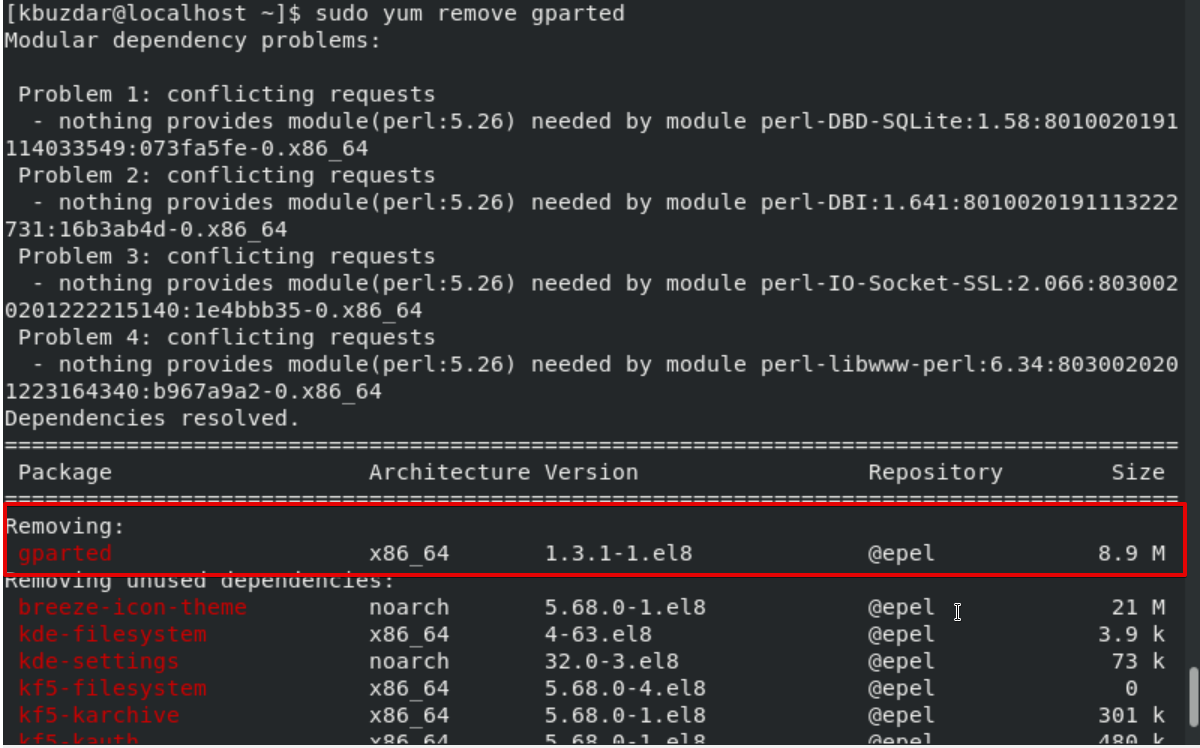This screenshot has width=1200, height=748.
Task: Click the 'Problem 4: conflicting requests' line
Action: 227,337
